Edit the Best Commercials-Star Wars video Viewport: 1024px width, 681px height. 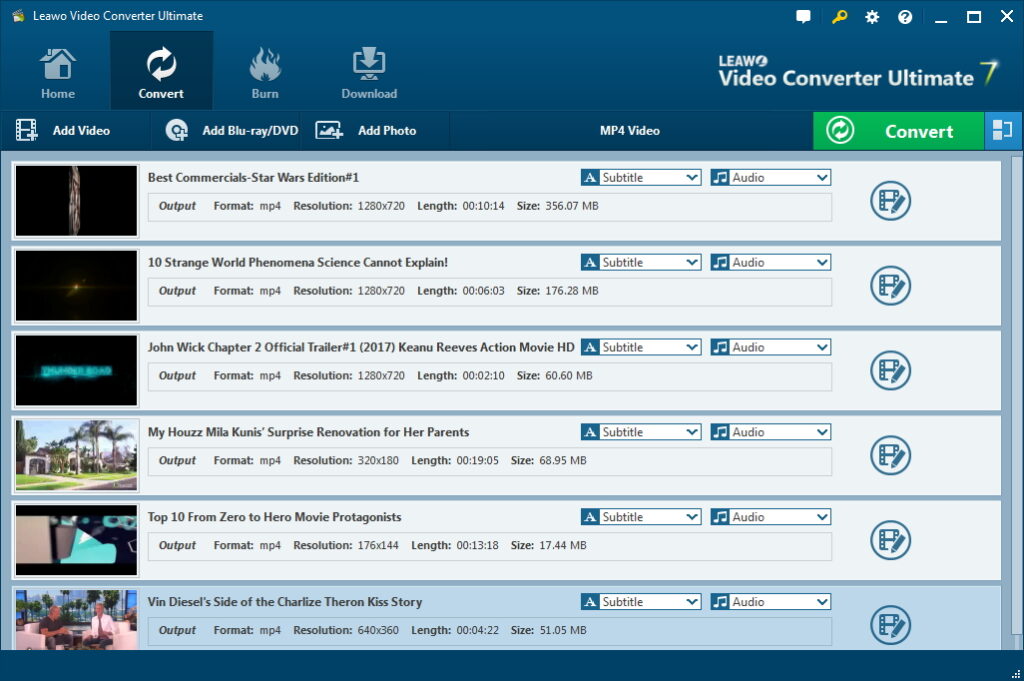890,200
